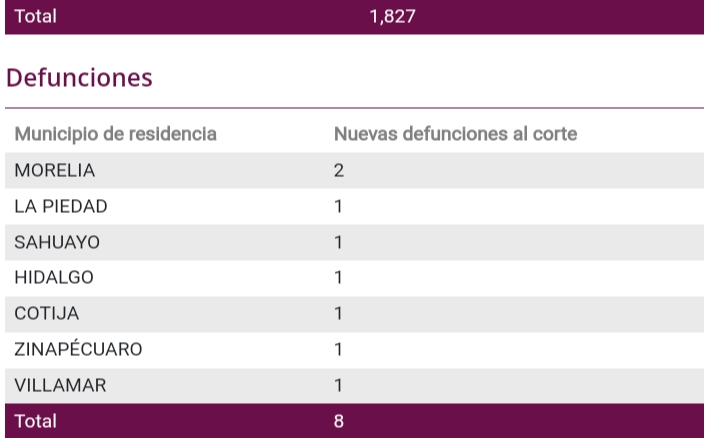Click the Defunciones section heading

pyautogui.click(x=79, y=77)
